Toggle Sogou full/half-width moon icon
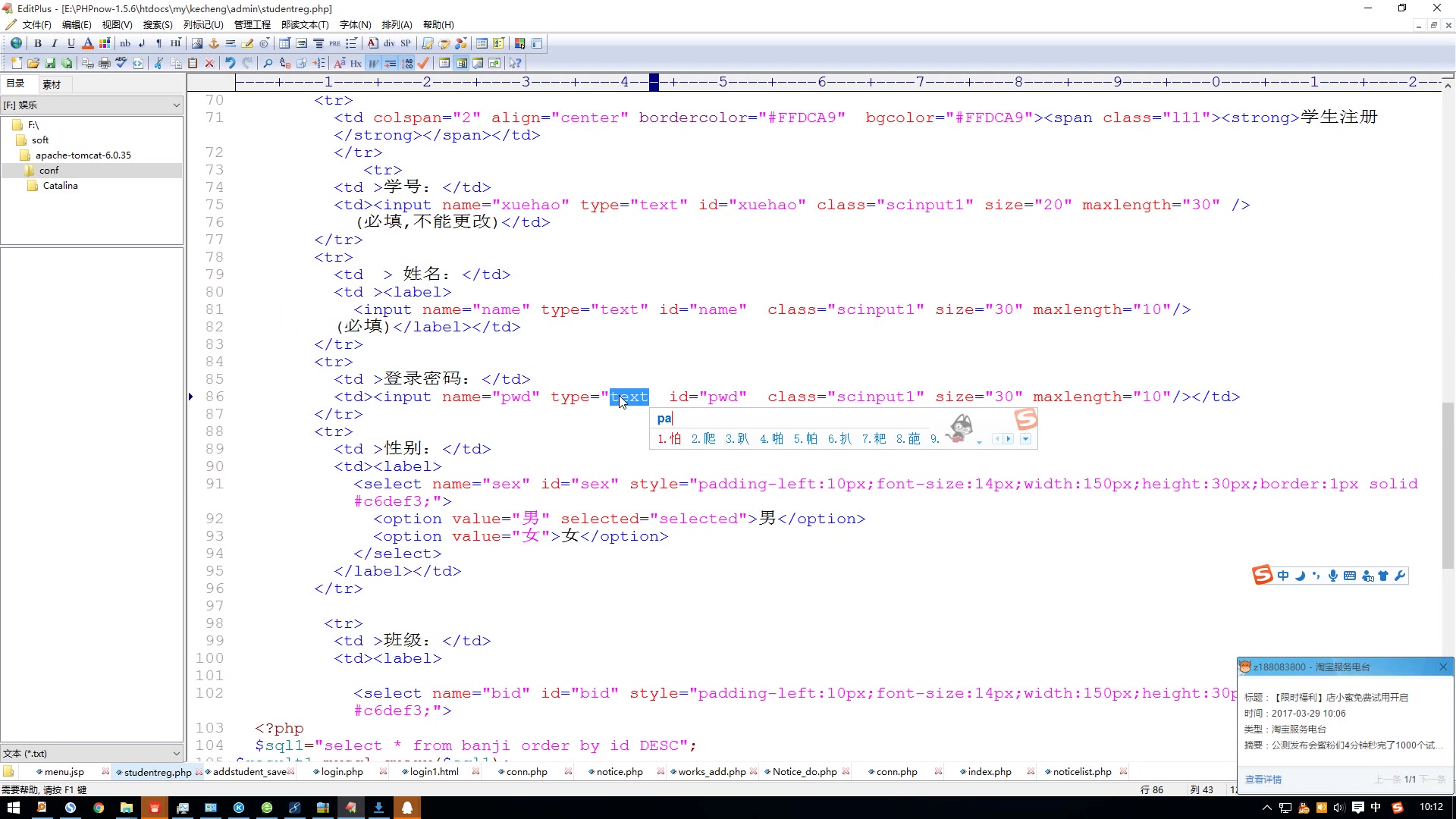The image size is (1456, 819). [1300, 576]
